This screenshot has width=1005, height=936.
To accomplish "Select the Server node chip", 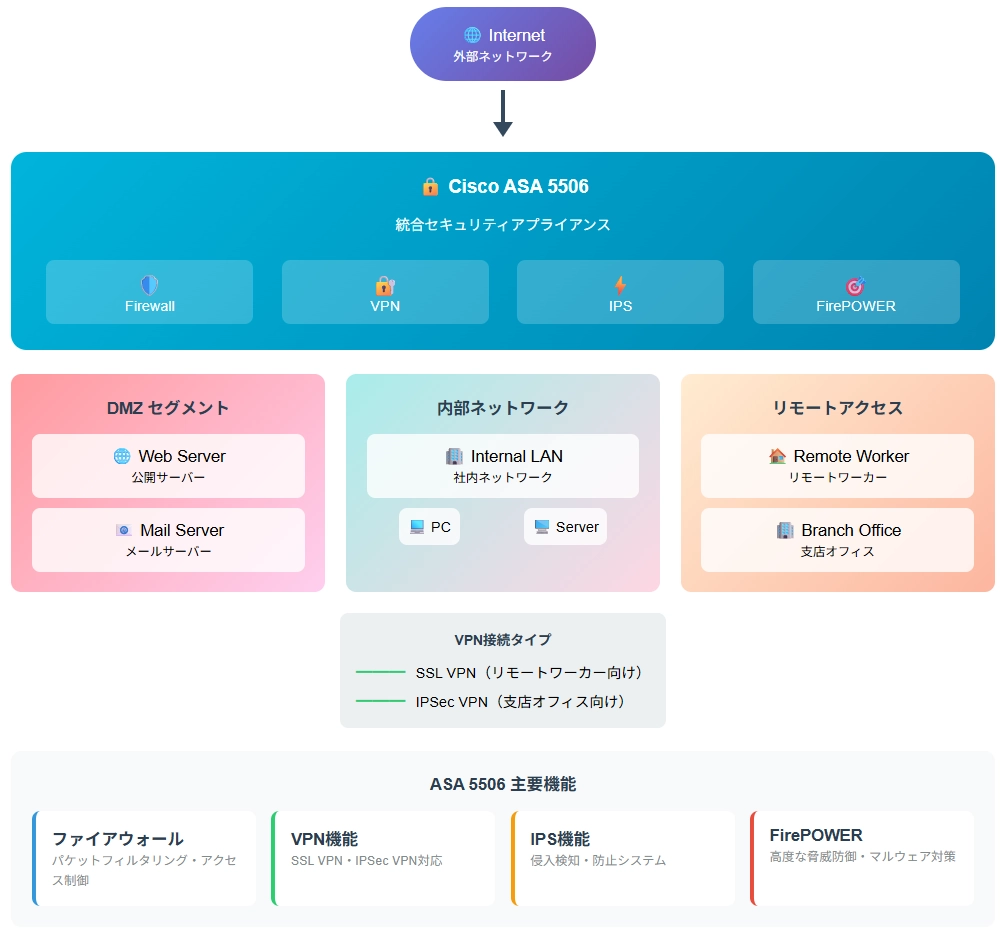I will point(565,527).
